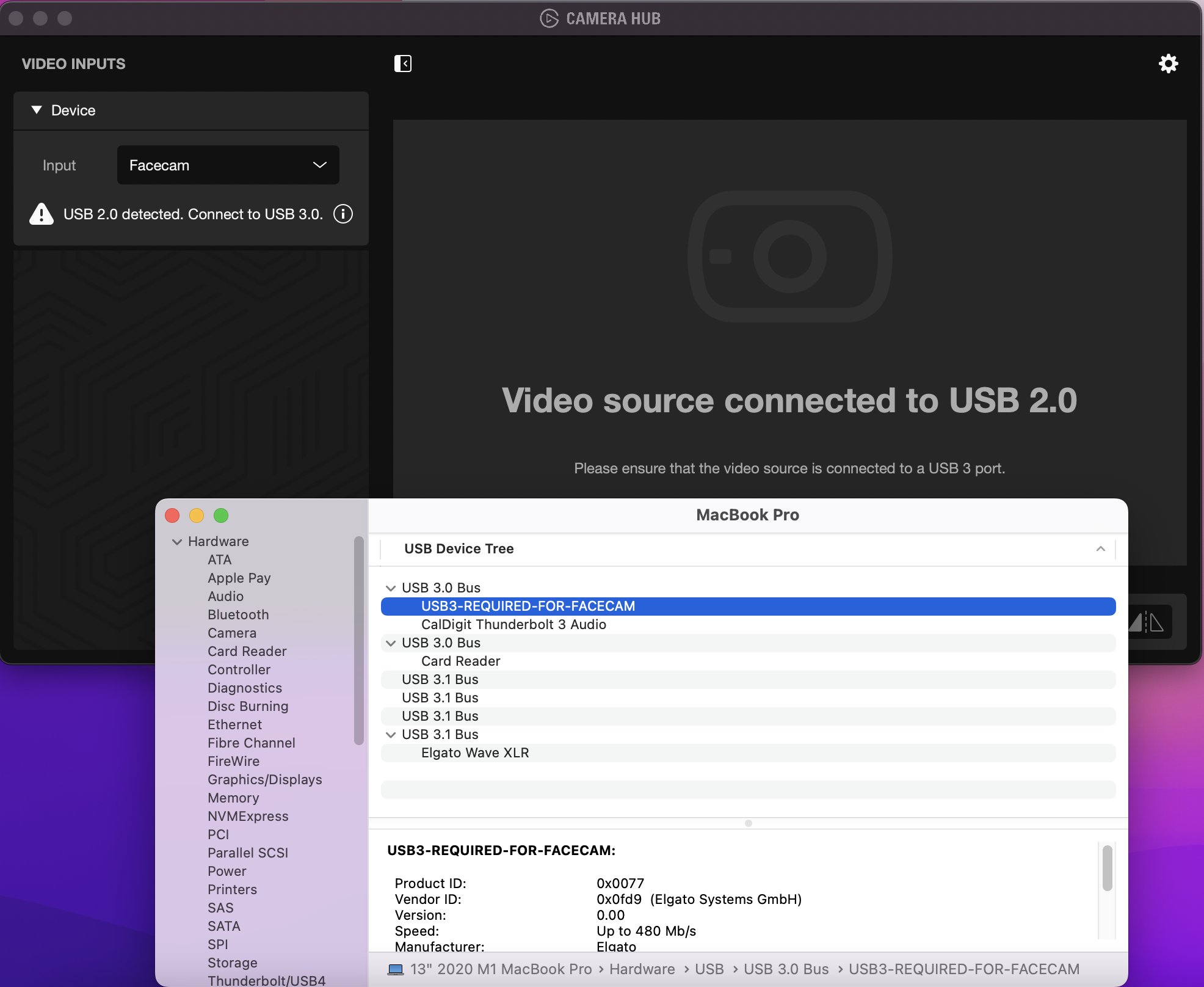Screen dimensions: 1204x987
Task: Select CalDigit Thunderbolt 3 Audio device
Action: coord(748,624)
